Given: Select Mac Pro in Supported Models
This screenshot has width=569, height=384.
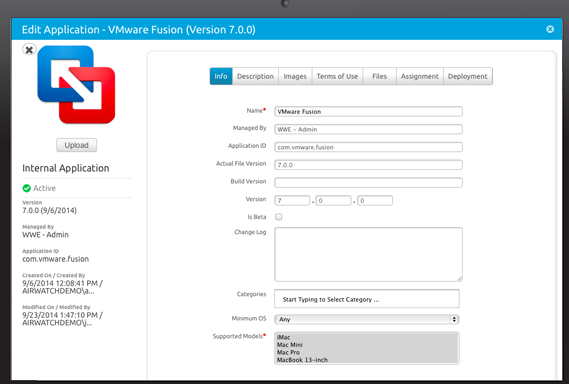Looking at the screenshot, I should (x=367, y=352).
